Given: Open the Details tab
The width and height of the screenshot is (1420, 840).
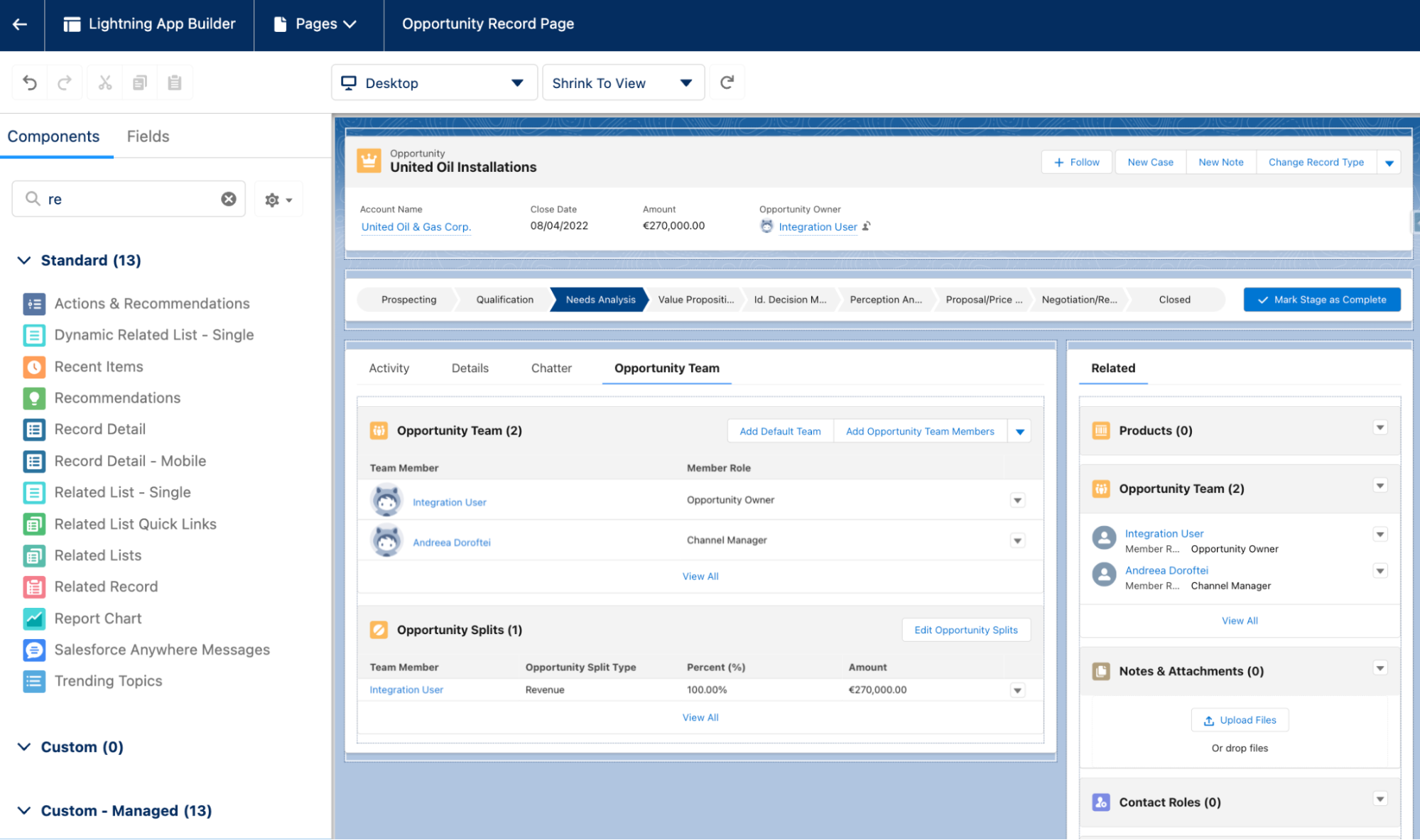Looking at the screenshot, I should coord(470,369).
